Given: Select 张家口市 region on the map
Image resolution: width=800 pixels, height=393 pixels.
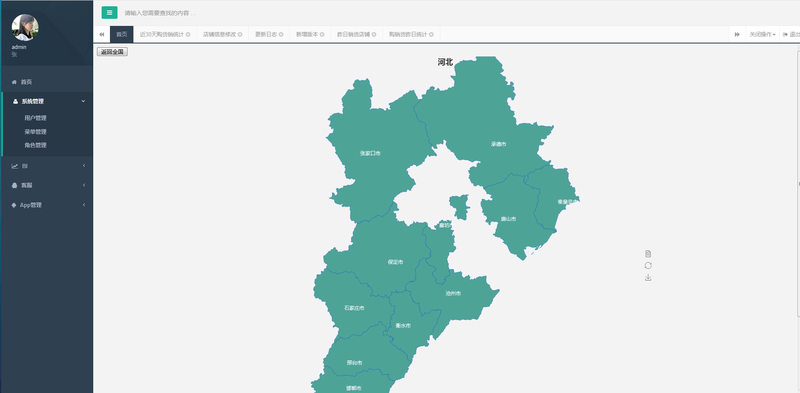Looking at the screenshot, I should (x=370, y=153).
